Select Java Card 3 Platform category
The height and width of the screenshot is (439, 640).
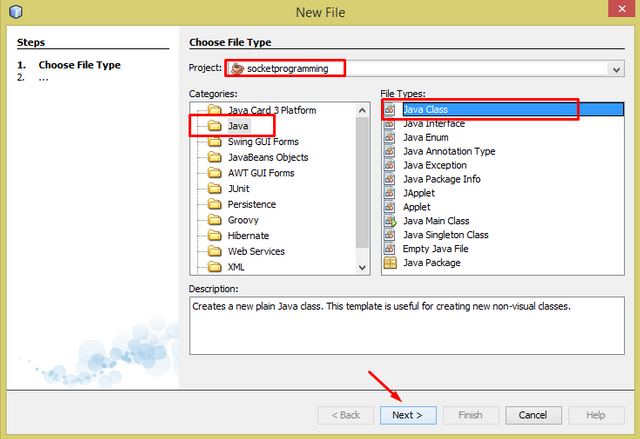point(272,110)
